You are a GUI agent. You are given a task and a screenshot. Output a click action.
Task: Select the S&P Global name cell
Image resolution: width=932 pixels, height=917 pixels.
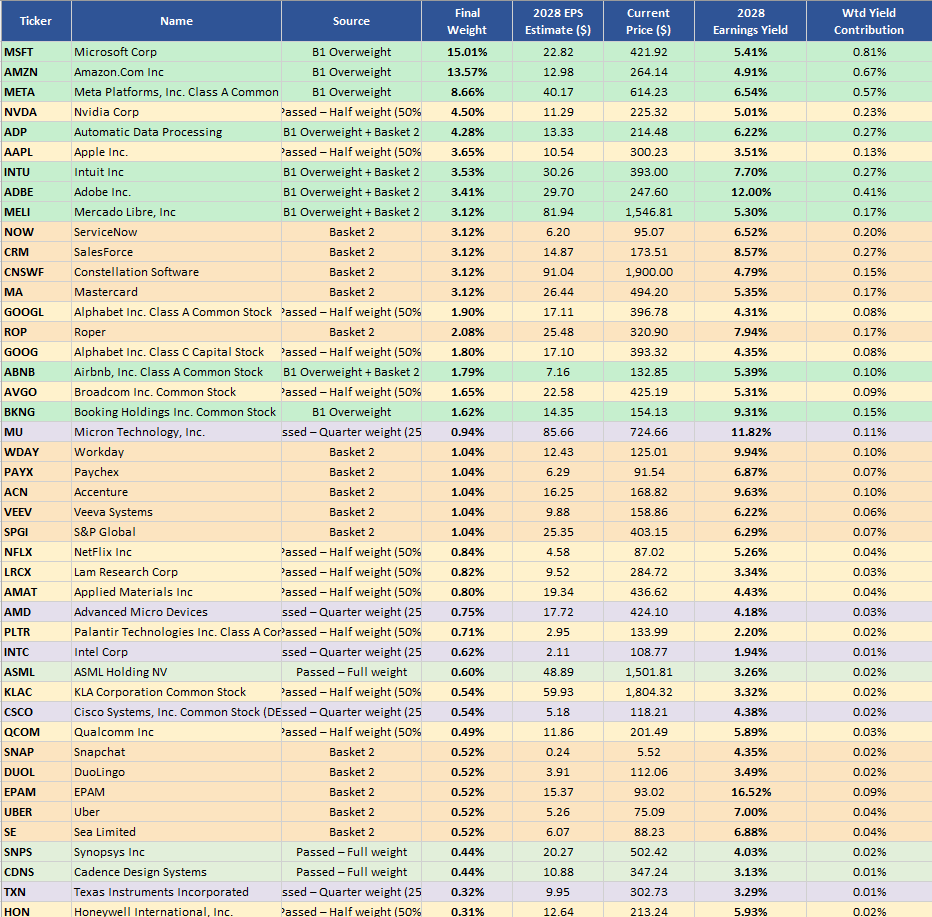click(176, 532)
